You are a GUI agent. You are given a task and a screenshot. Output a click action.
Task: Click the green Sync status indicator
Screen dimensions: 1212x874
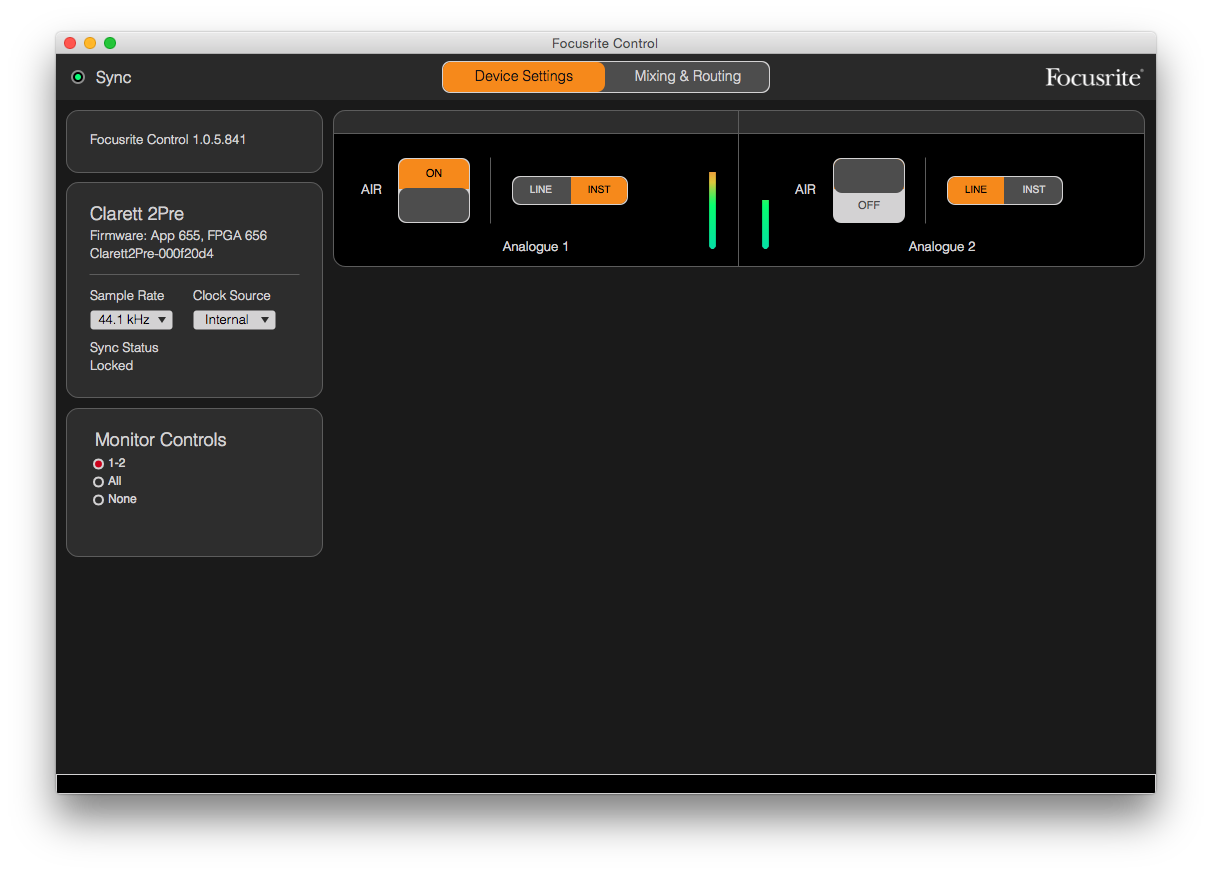(78, 77)
